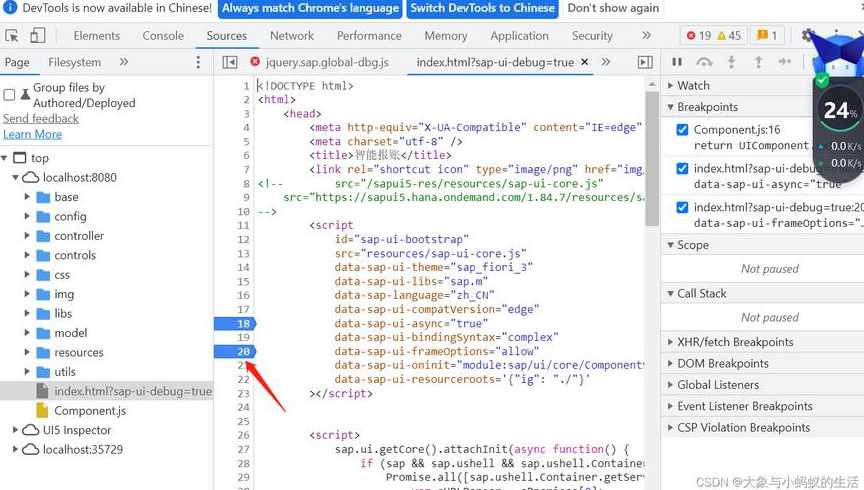Step out of current function icon

(x=758, y=62)
